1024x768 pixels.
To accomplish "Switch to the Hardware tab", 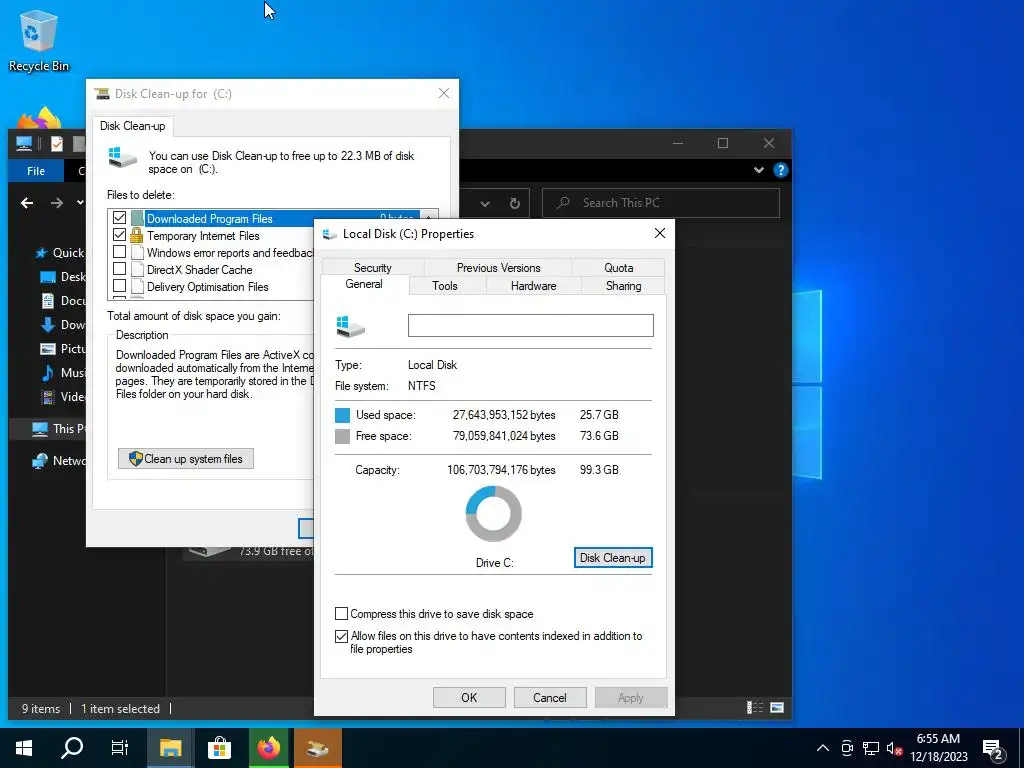I will coord(534,286).
